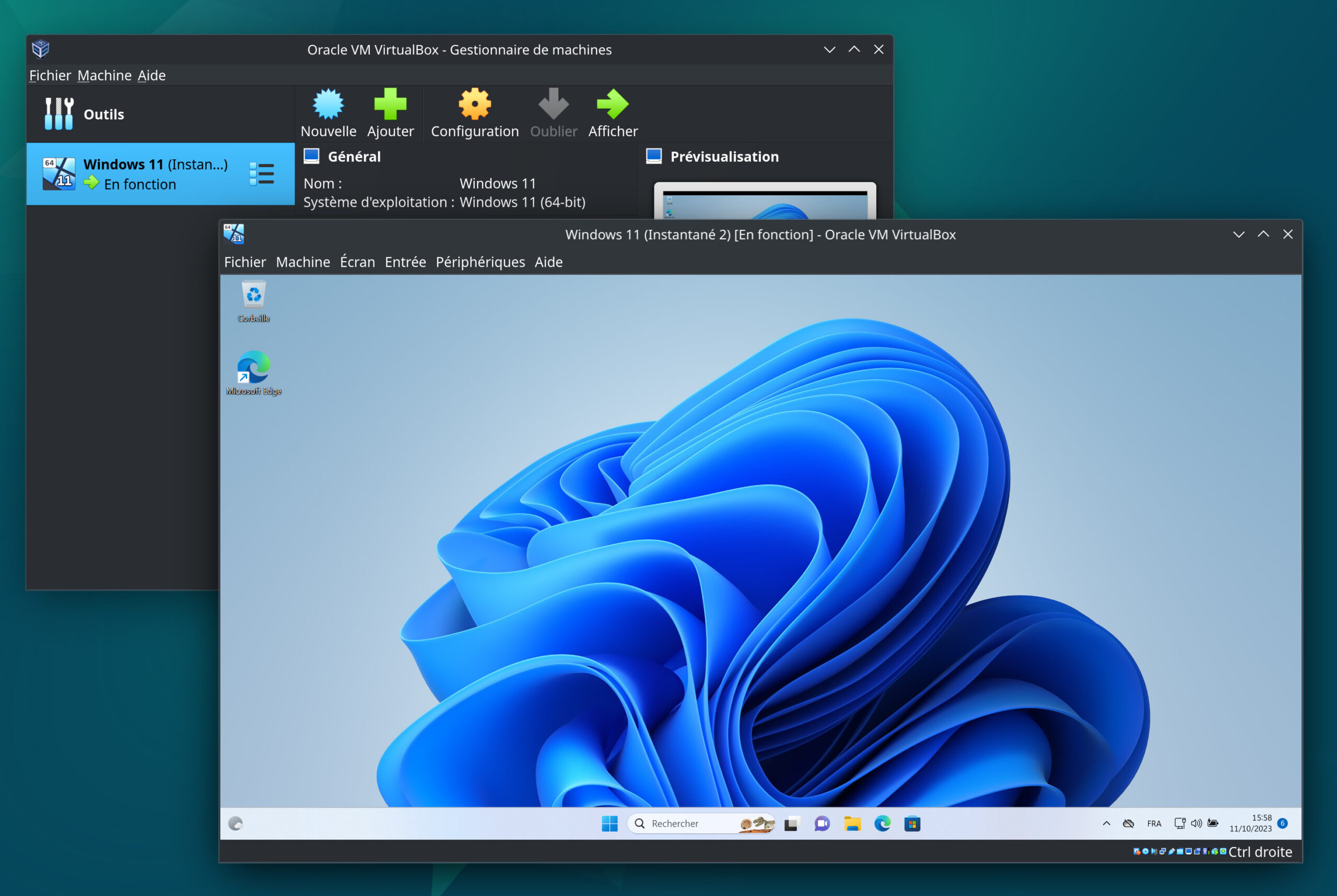Viewport: 1337px width, 896px height.
Task: Click the shared folders indicator in VM status bar
Action: tap(1180, 852)
